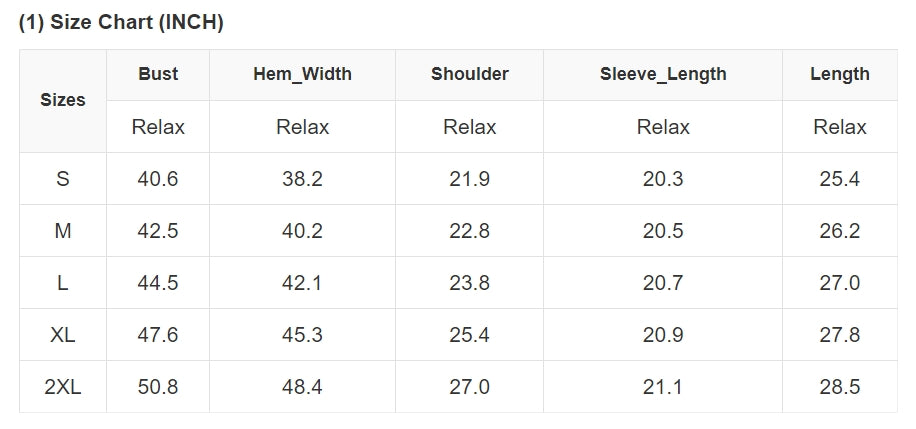
Task: Click the Relax label under Sleeve_Length
Action: [663, 127]
